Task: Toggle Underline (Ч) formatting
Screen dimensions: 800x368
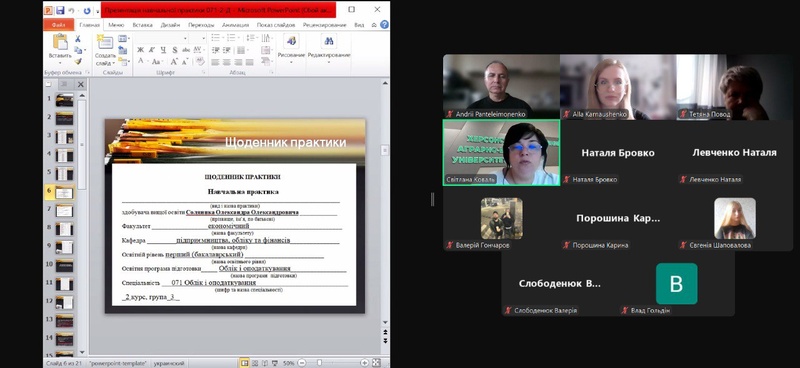Action: tap(163, 50)
